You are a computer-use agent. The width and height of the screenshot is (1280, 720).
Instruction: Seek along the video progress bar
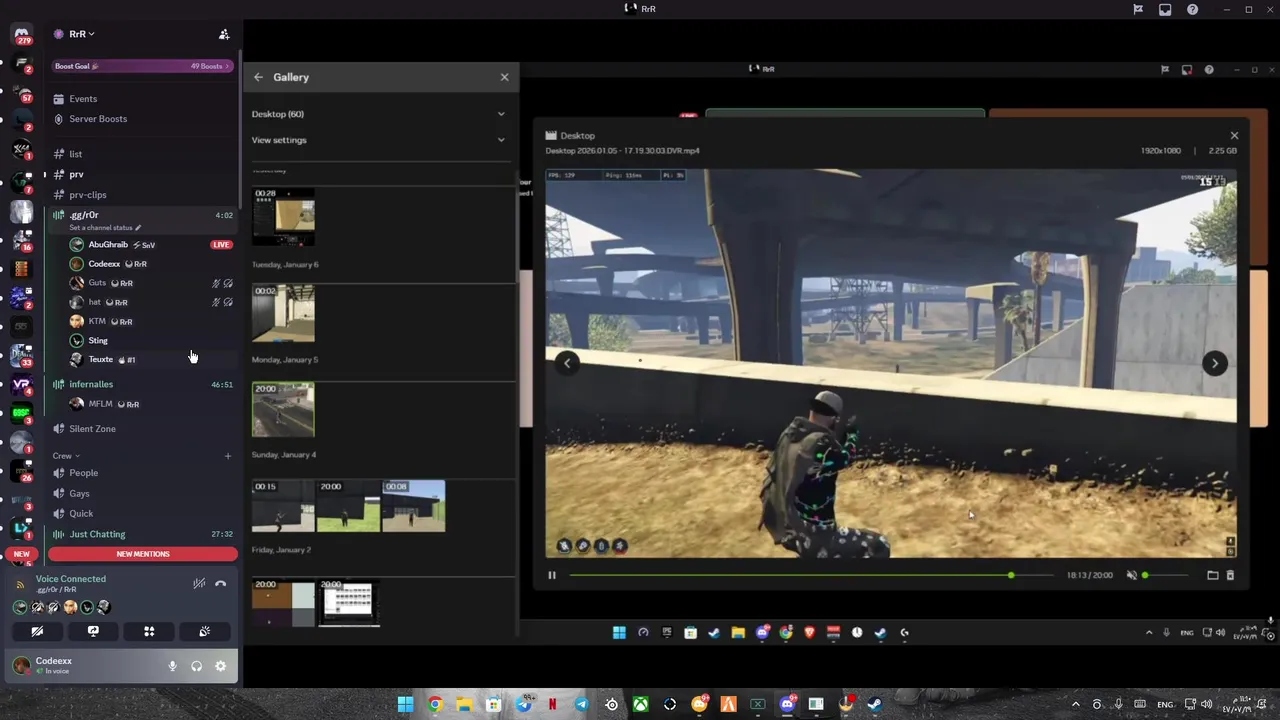pyautogui.click(x=810, y=575)
